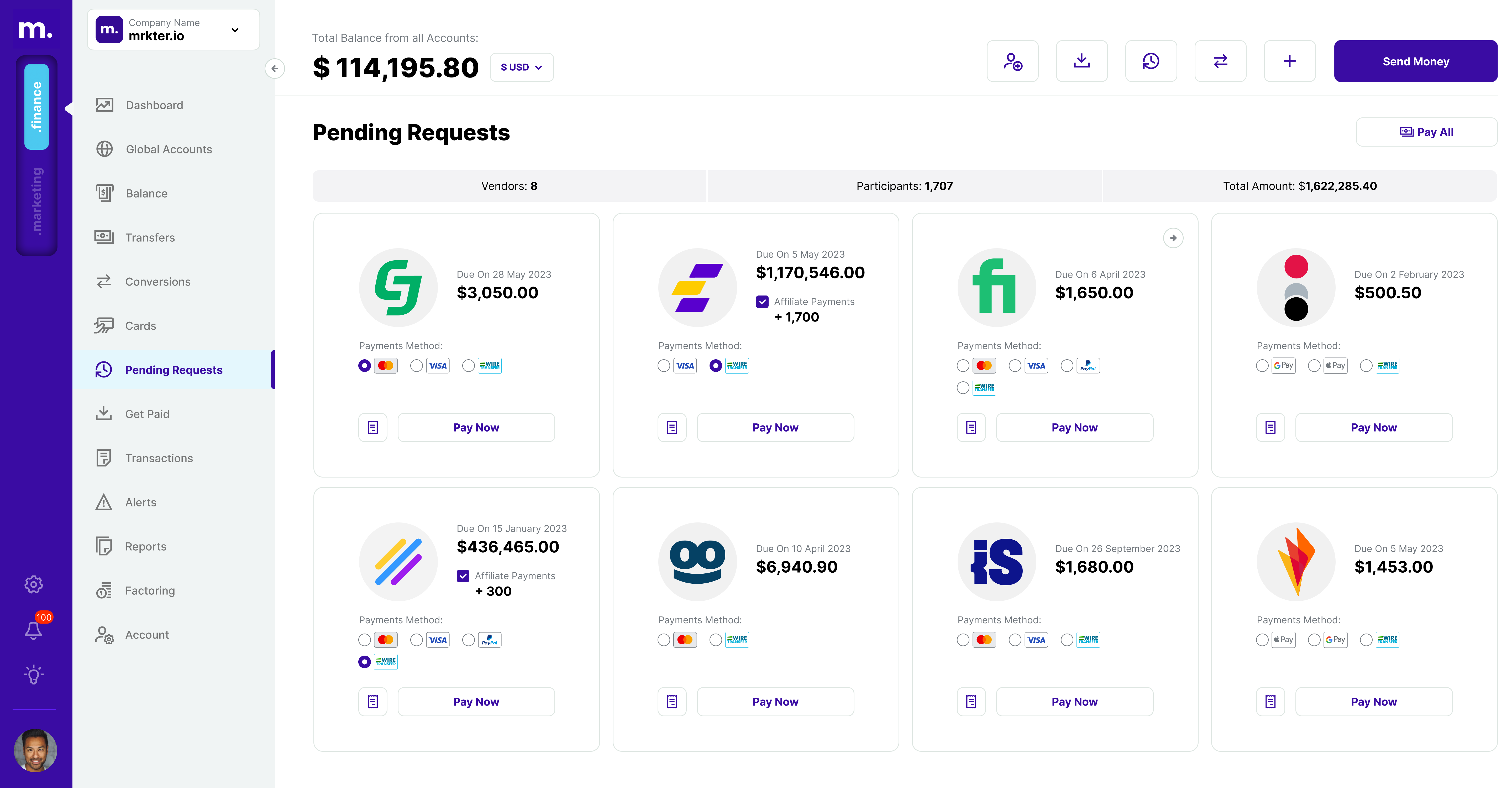
Task: Open Transactions in the sidebar menu
Action: click(x=159, y=458)
